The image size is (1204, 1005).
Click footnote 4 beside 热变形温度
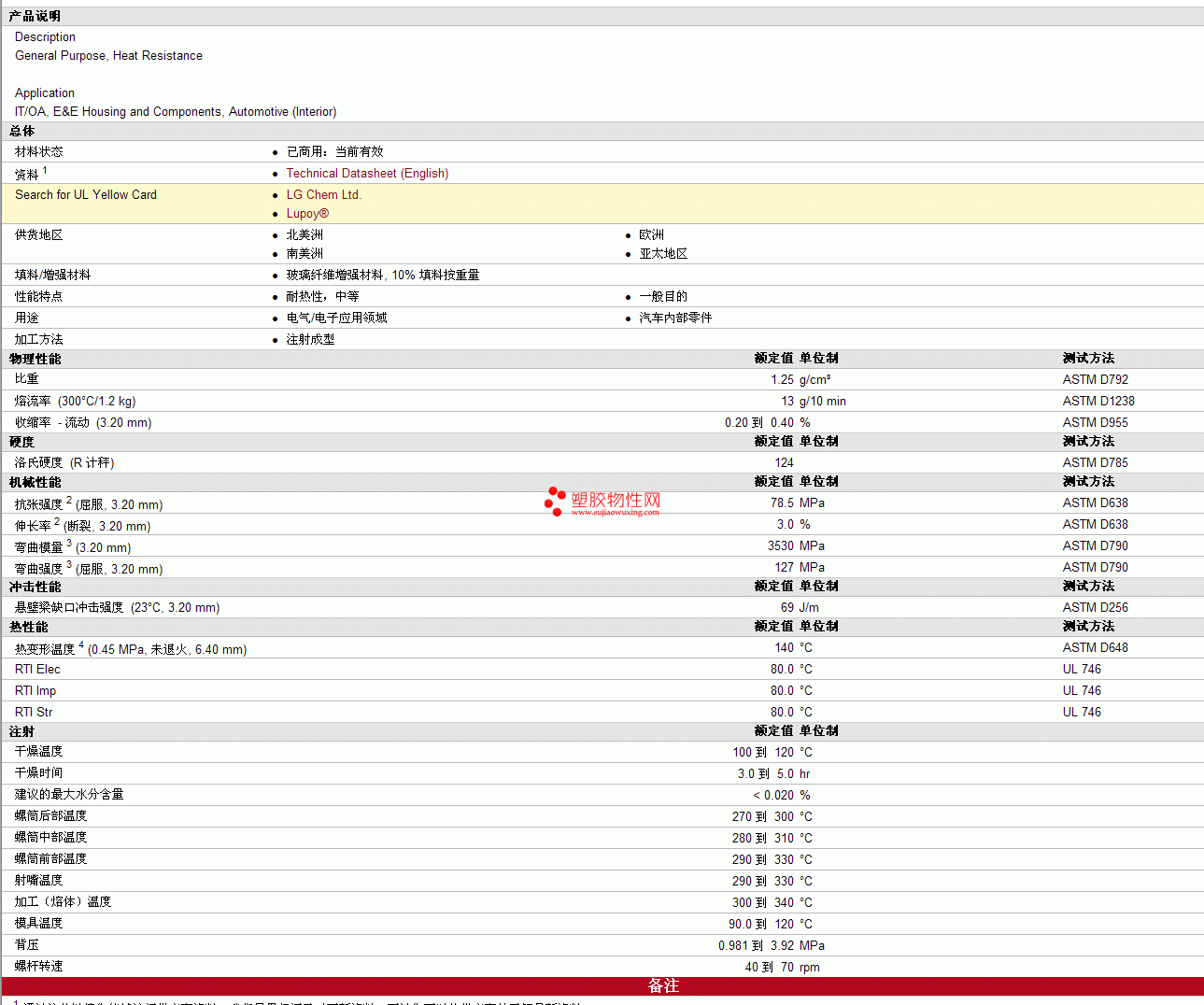point(81,645)
